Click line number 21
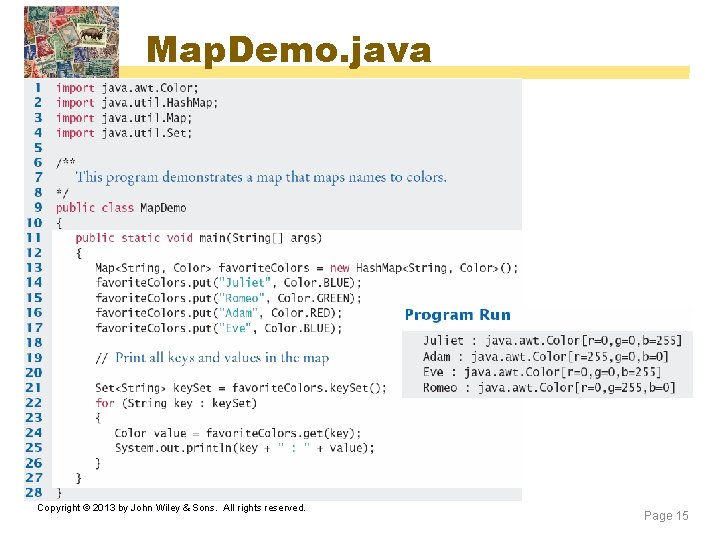This screenshot has height=540, width=720. click(x=34, y=388)
